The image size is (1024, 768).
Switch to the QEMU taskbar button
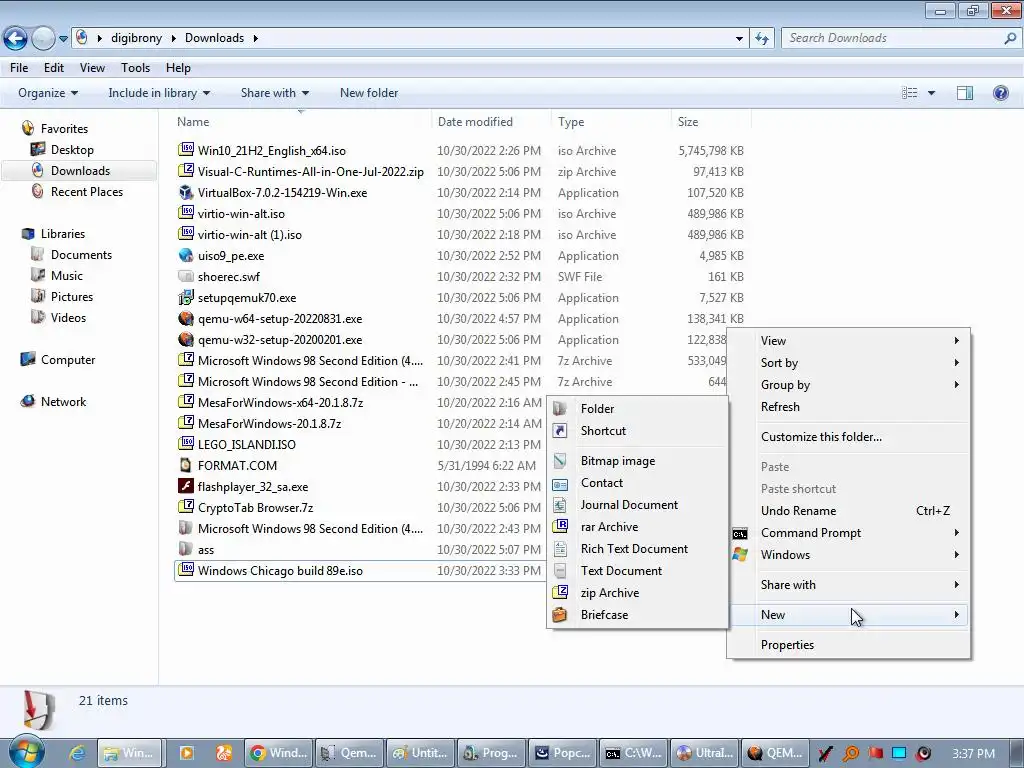(775, 753)
